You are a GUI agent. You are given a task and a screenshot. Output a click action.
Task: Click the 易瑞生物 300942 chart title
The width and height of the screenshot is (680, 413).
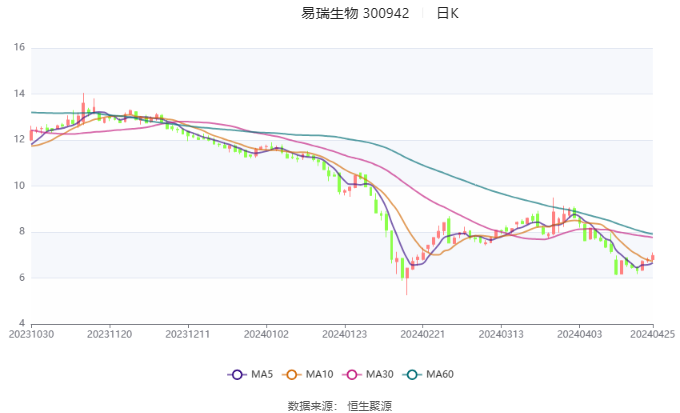coord(355,13)
